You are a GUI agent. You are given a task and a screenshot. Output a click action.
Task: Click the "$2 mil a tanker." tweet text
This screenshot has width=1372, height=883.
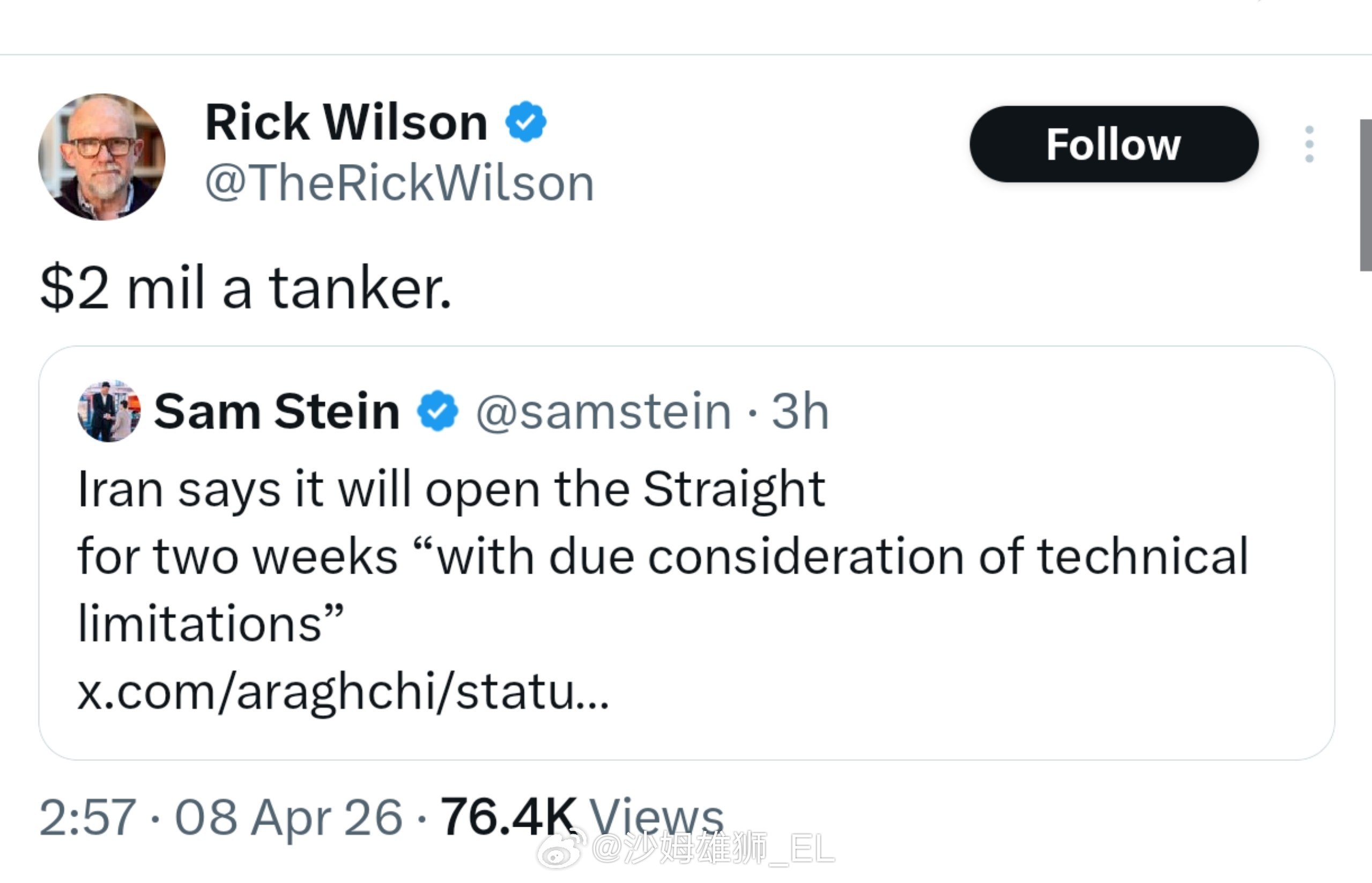pos(246,288)
